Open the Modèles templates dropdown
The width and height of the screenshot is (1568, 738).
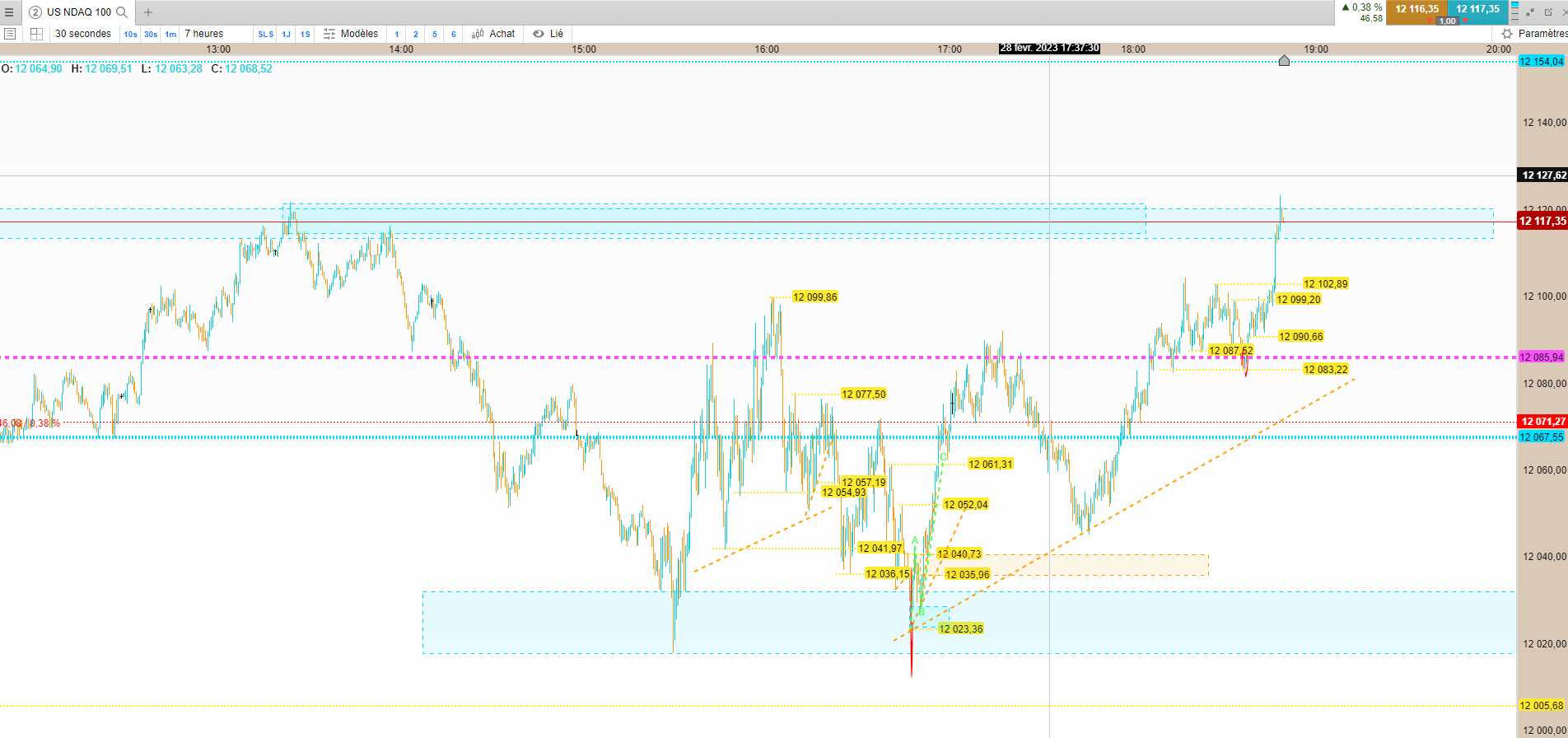[x=351, y=34]
